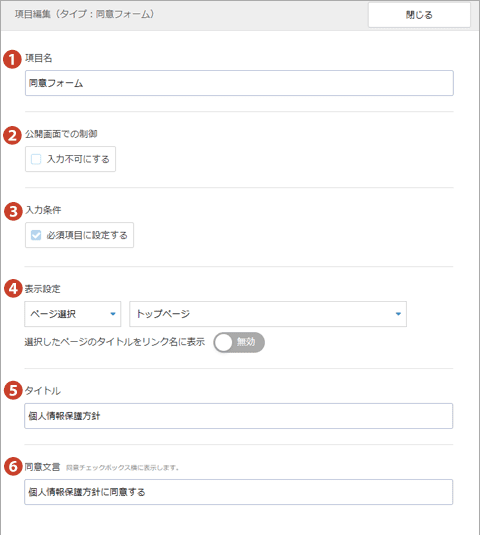480x535 pixels.
Task: Click the 閉じる button
Action: [419, 15]
